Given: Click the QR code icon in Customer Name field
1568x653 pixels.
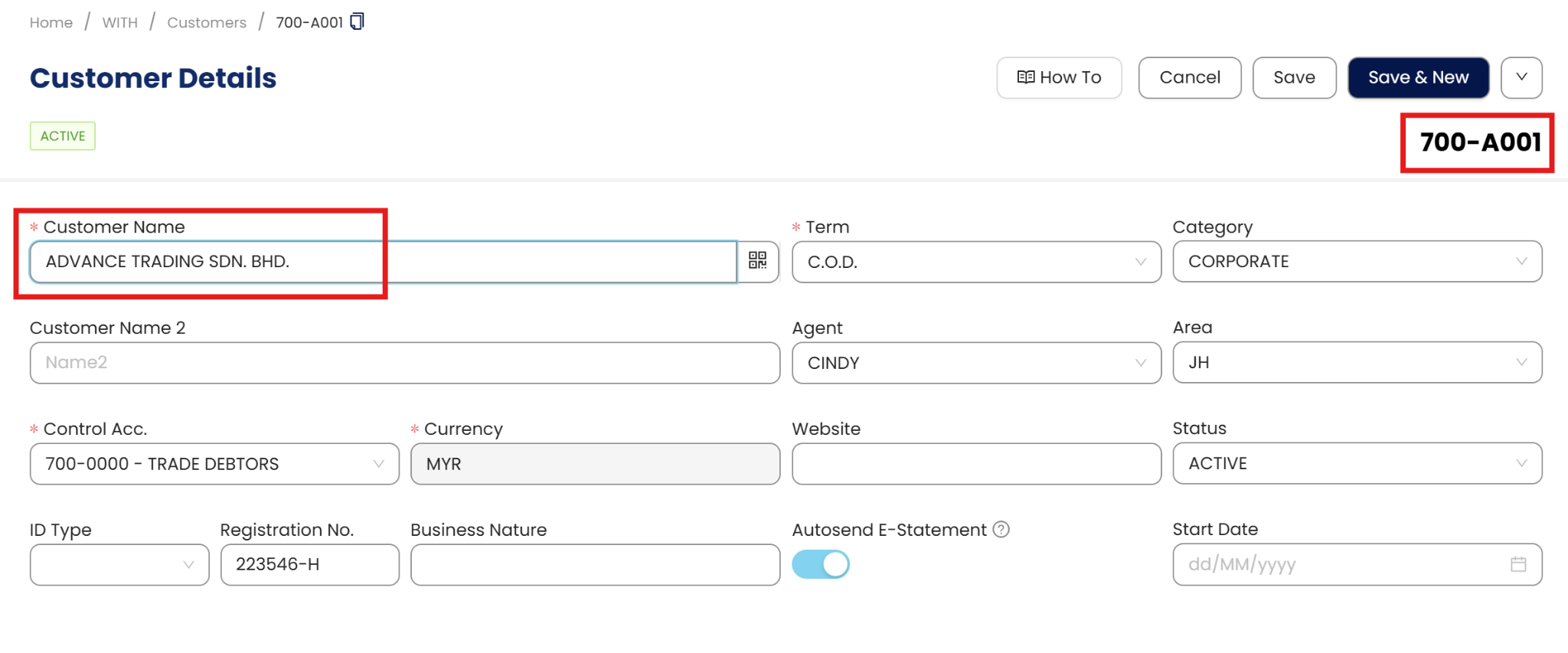Looking at the screenshot, I should (x=757, y=261).
